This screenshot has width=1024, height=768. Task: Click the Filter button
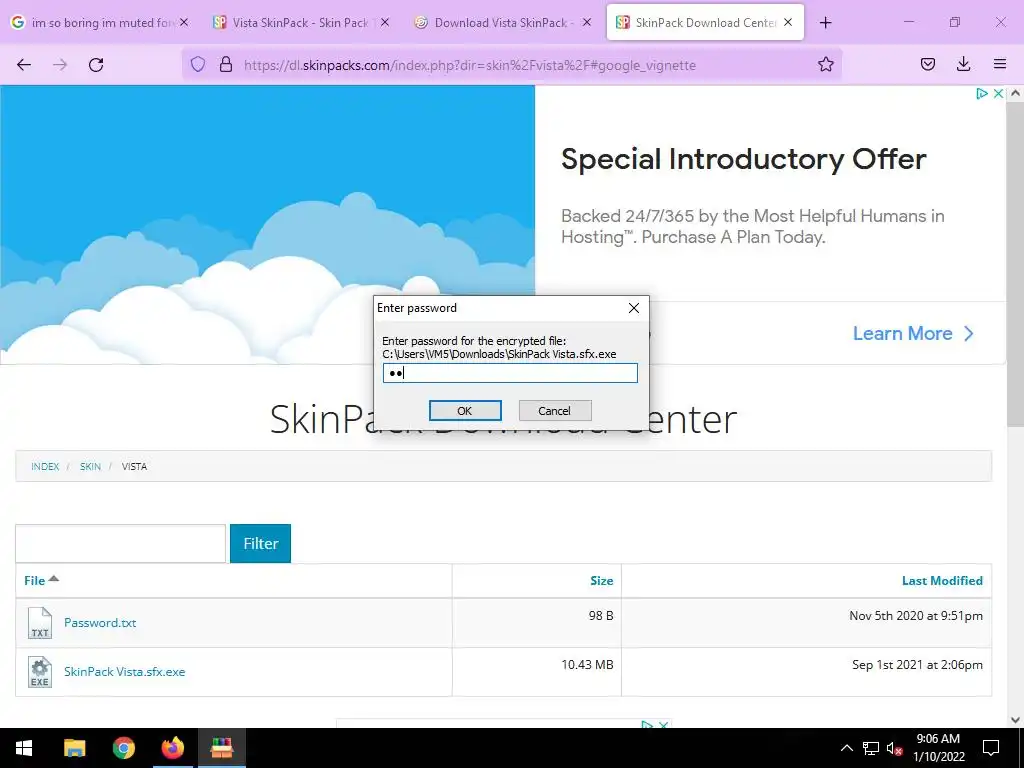[261, 543]
